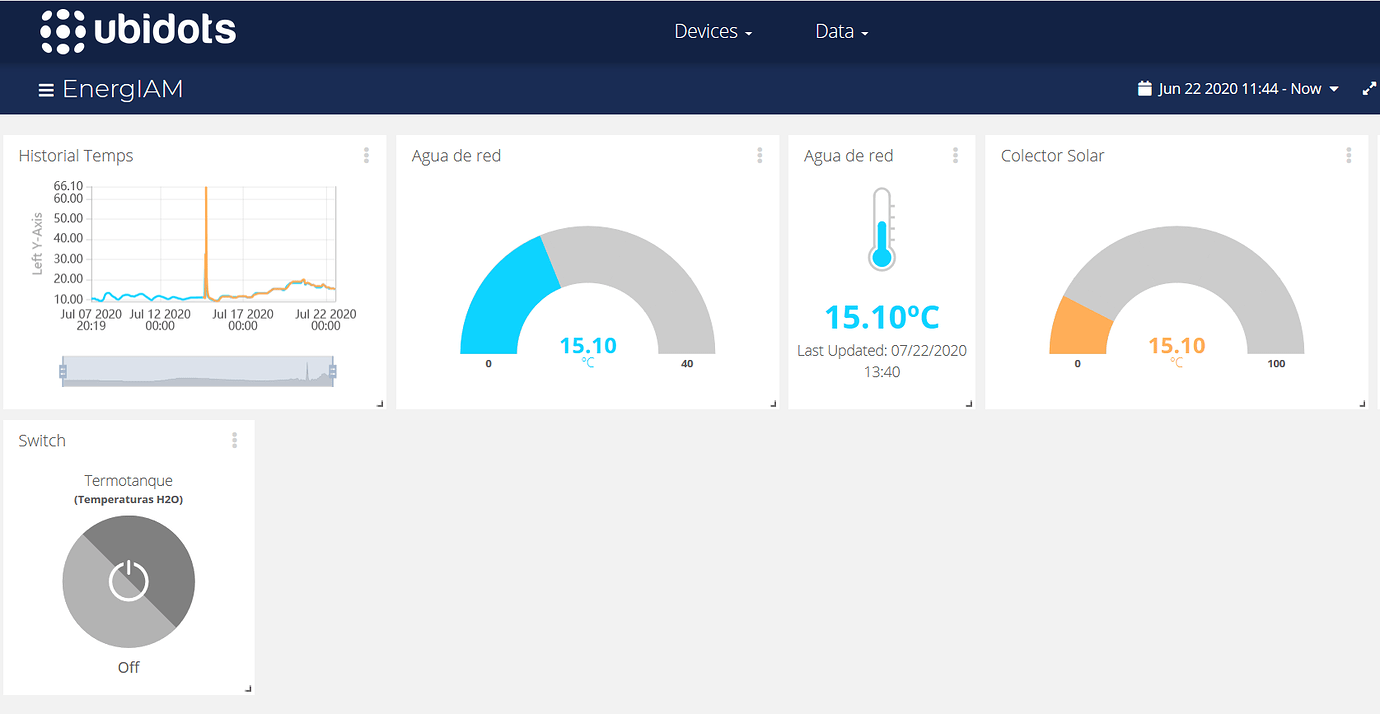1380x714 pixels.
Task: Open the Historial Temps widget options menu
Action: tap(367, 155)
